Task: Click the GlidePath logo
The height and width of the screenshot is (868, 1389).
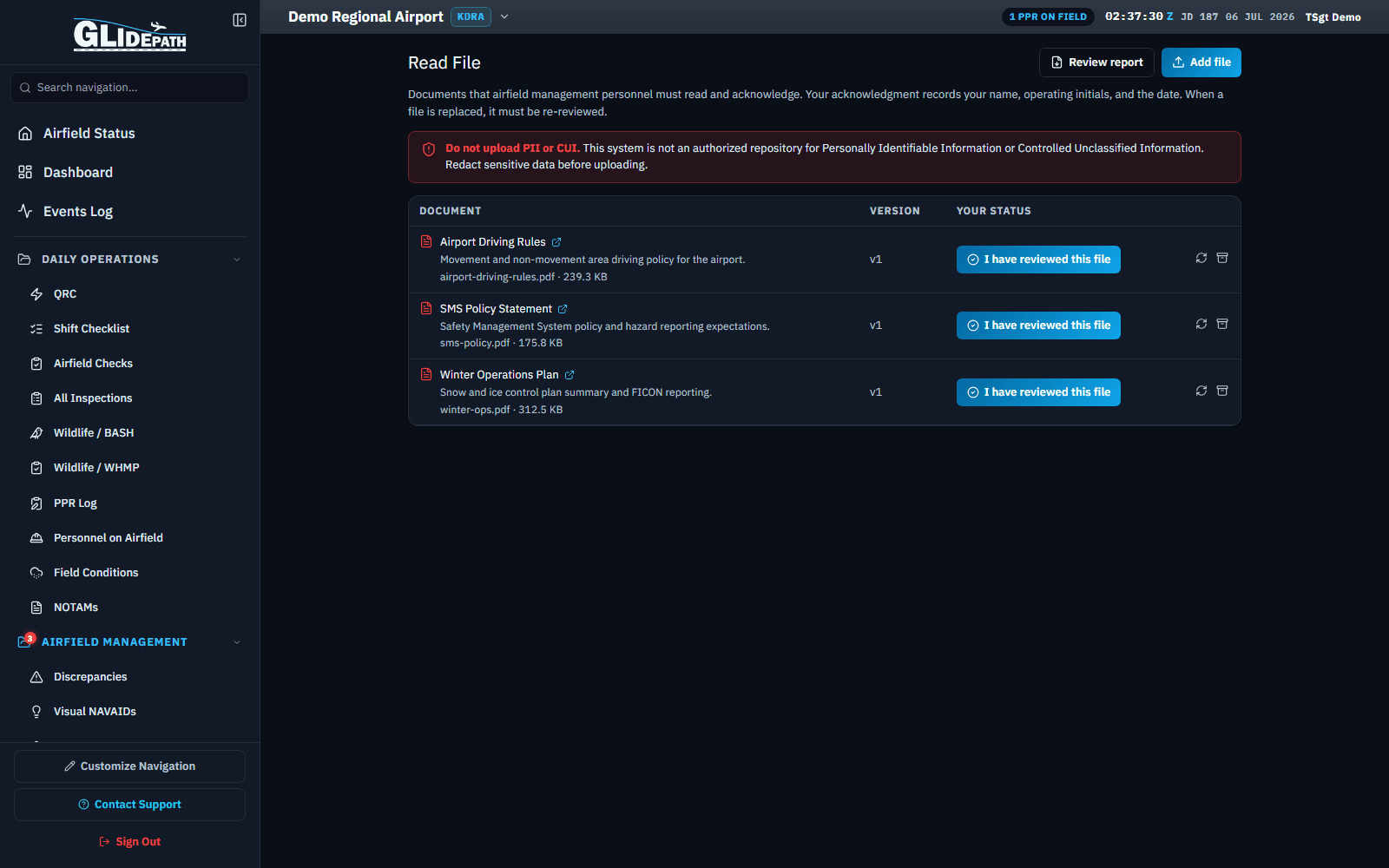Action: [129, 35]
